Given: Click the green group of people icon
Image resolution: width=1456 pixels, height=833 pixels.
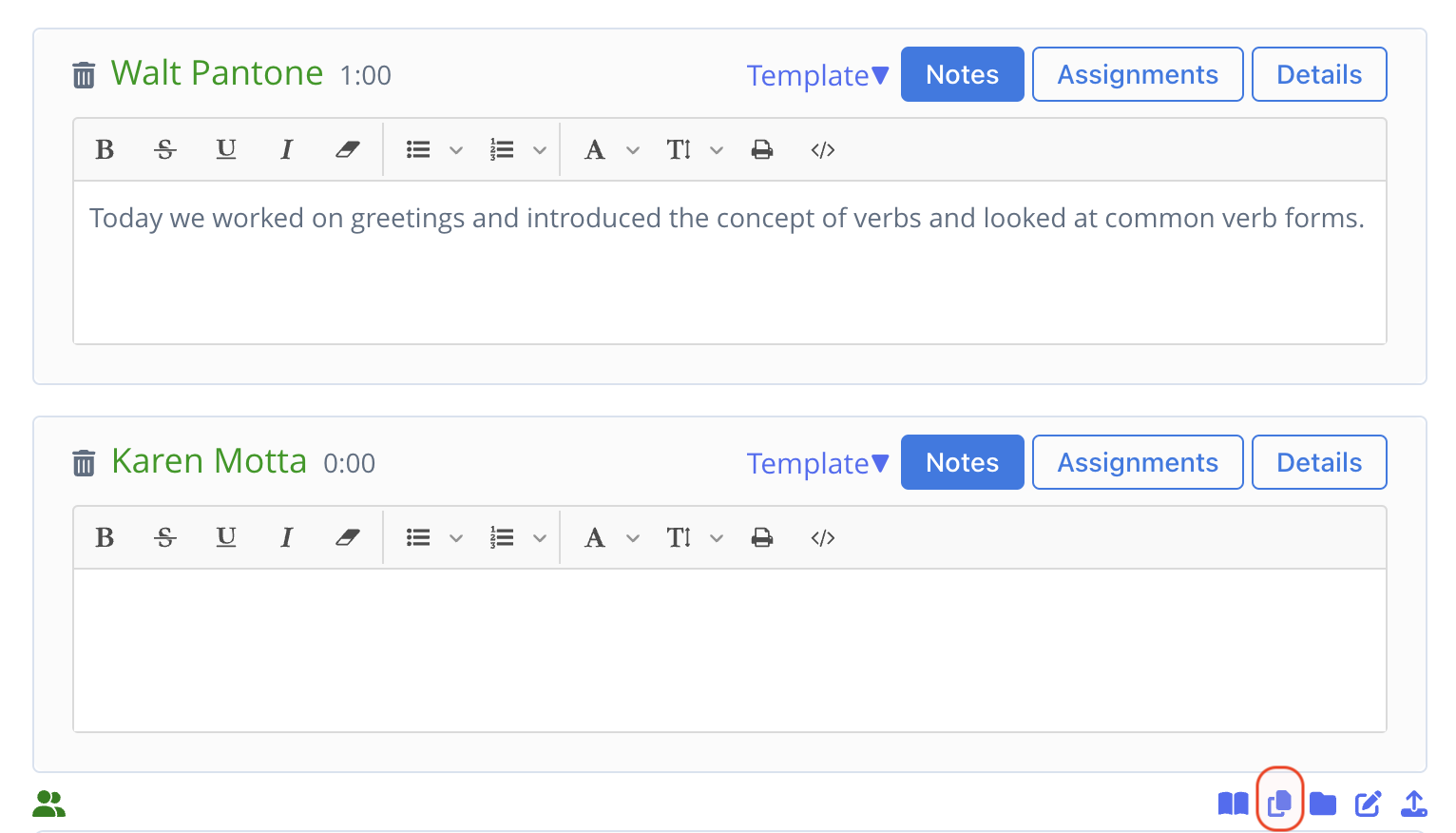Looking at the screenshot, I should point(49,804).
